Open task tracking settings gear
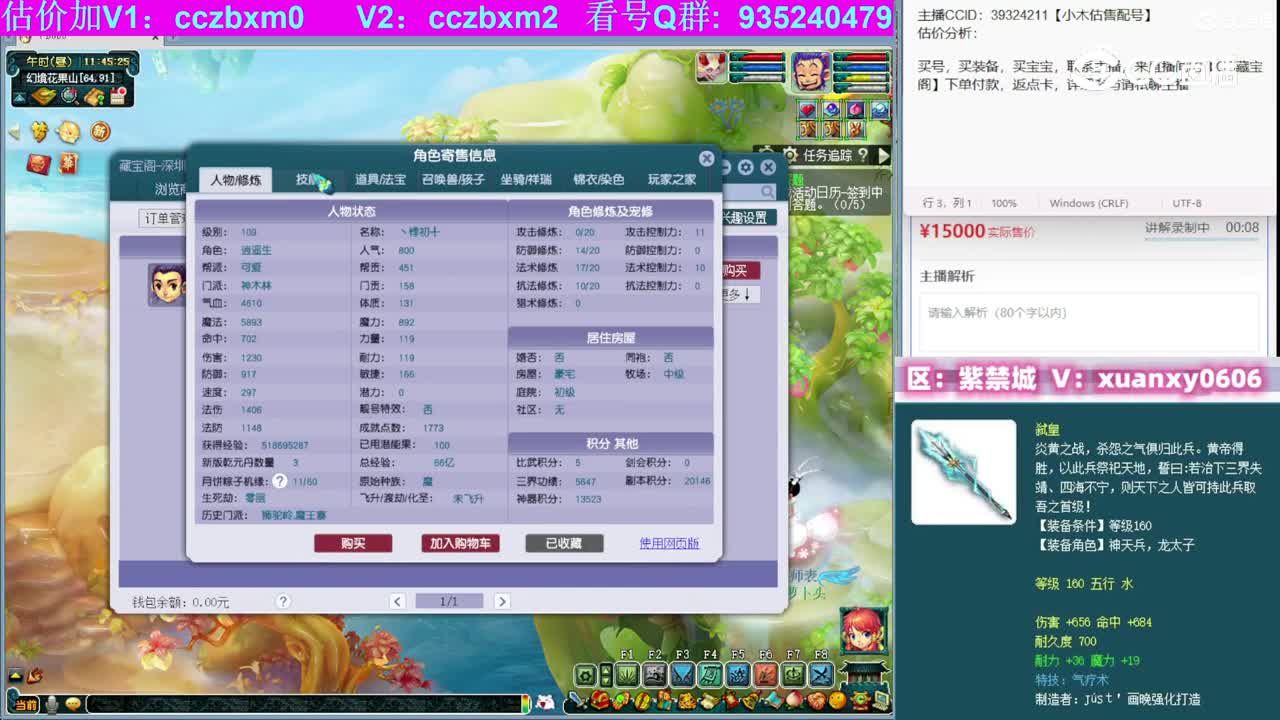The width and height of the screenshot is (1280, 720). pos(790,155)
